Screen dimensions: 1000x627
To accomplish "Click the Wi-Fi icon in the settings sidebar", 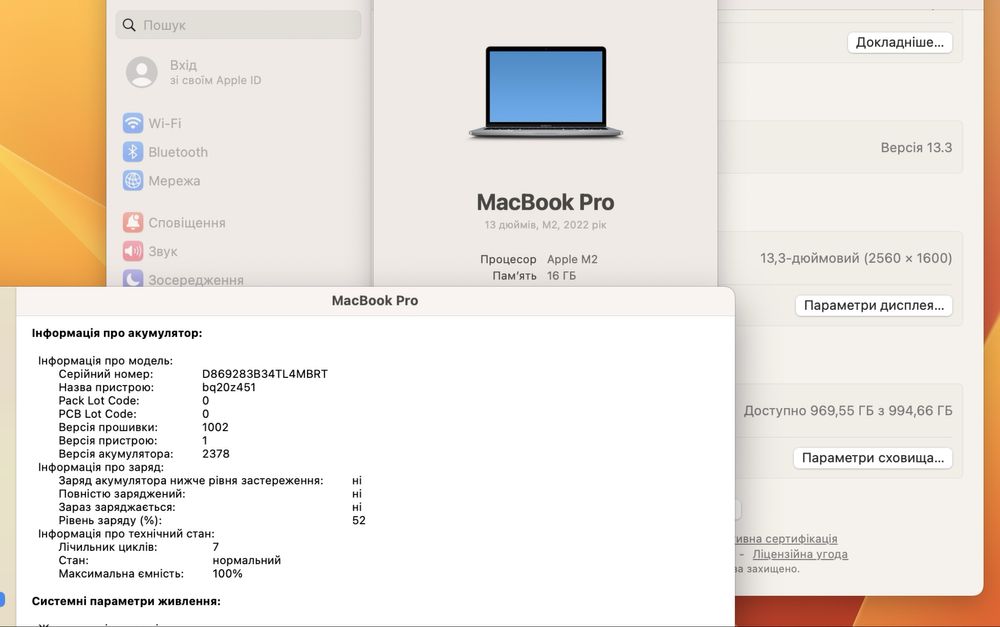I will (x=133, y=122).
